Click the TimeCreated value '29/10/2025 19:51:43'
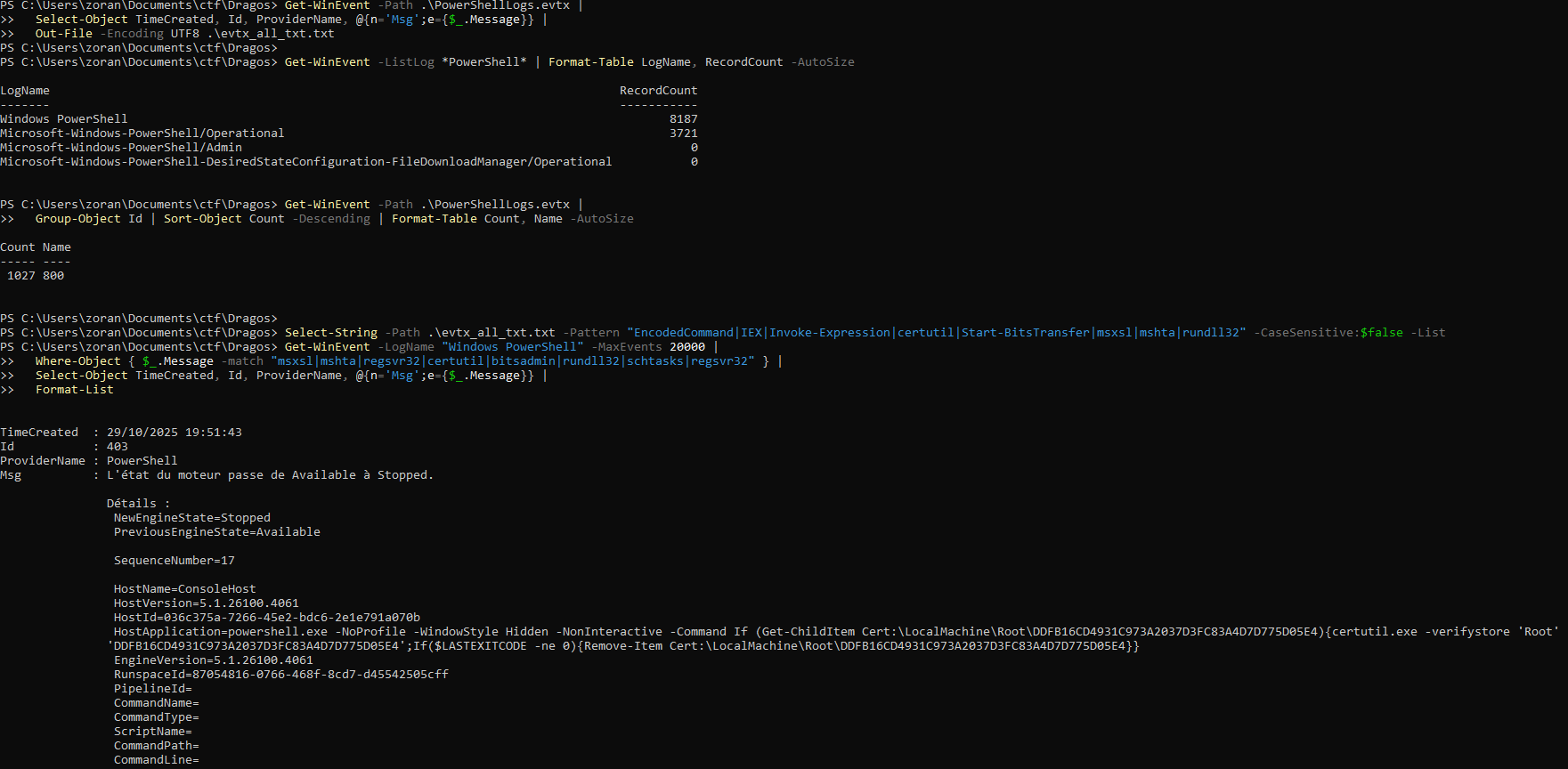The height and width of the screenshot is (769, 1568). 175,432
